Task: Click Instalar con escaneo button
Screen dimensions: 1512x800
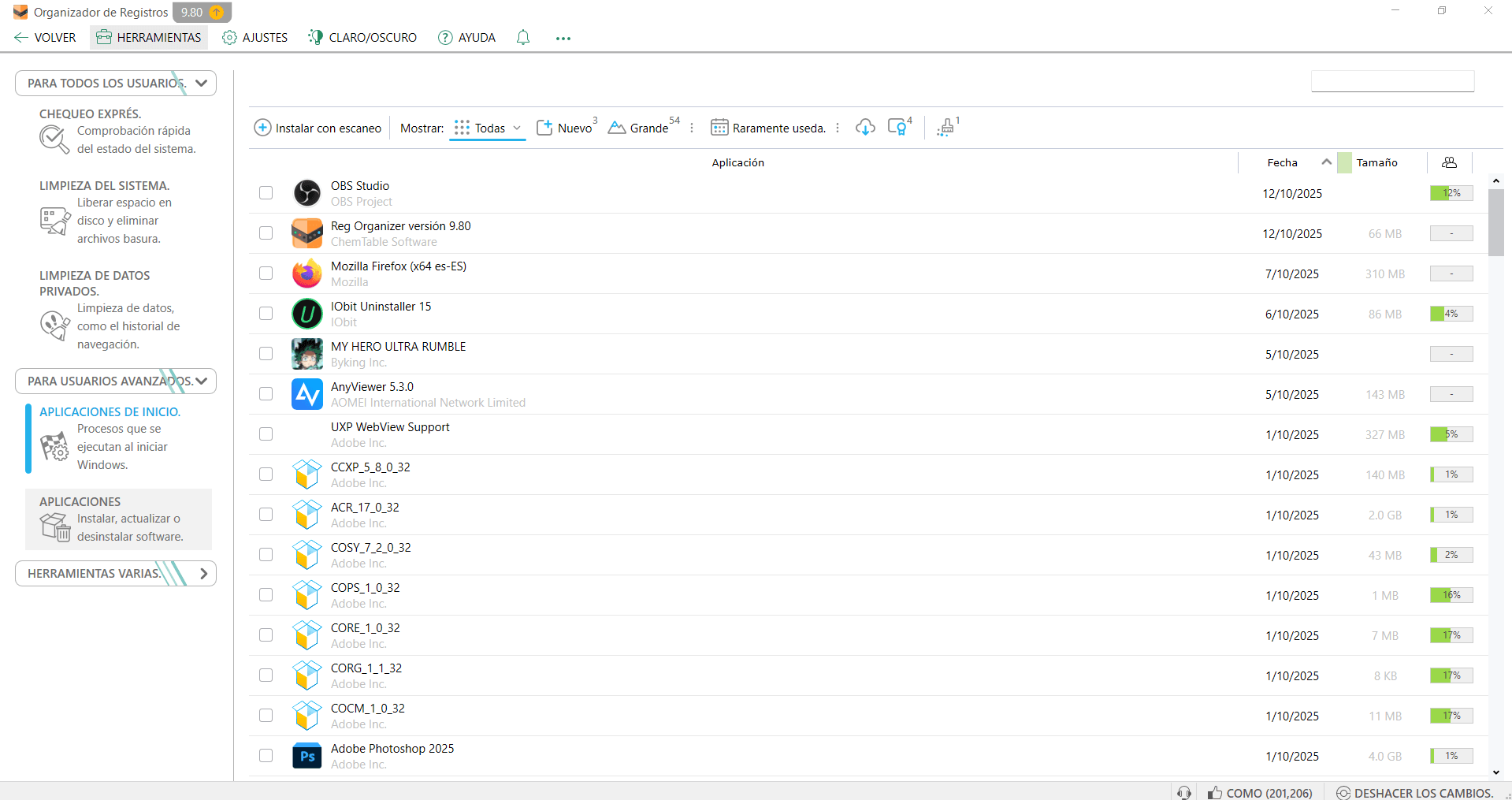Action: [318, 128]
